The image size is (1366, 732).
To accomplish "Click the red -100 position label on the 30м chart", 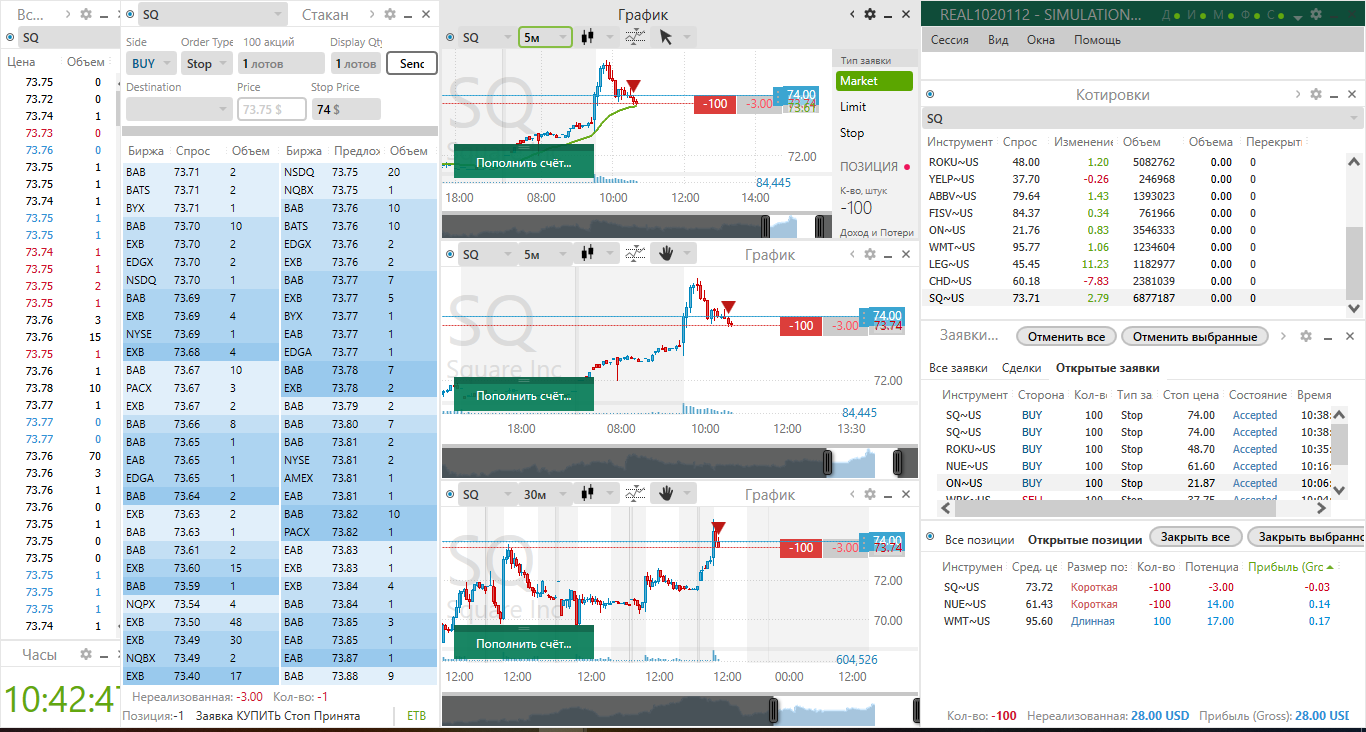I will pyautogui.click(x=801, y=547).
